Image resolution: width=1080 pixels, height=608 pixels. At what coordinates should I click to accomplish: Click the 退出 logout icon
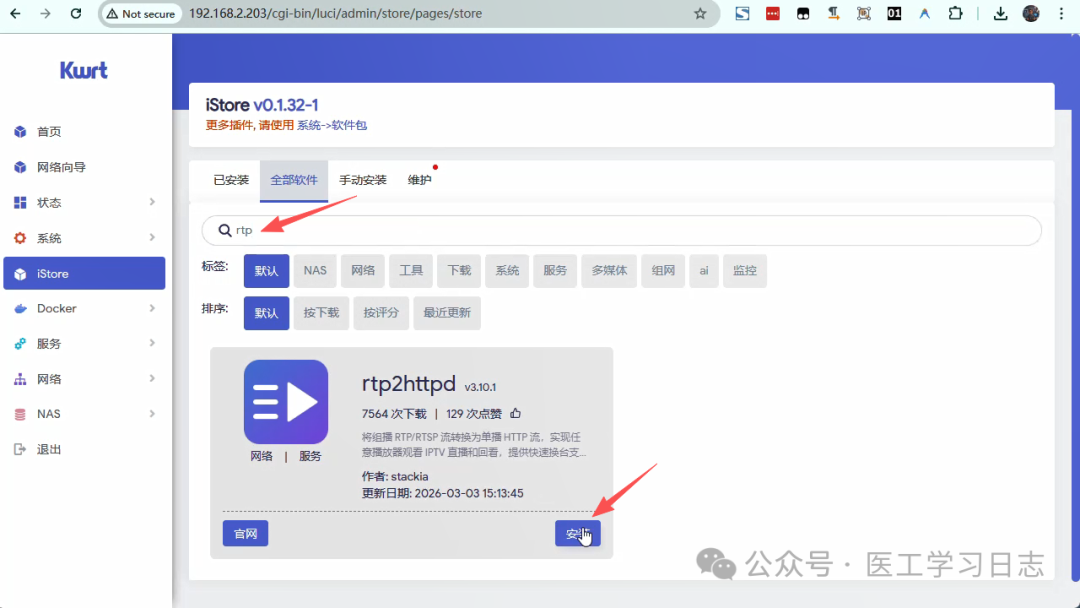point(22,448)
